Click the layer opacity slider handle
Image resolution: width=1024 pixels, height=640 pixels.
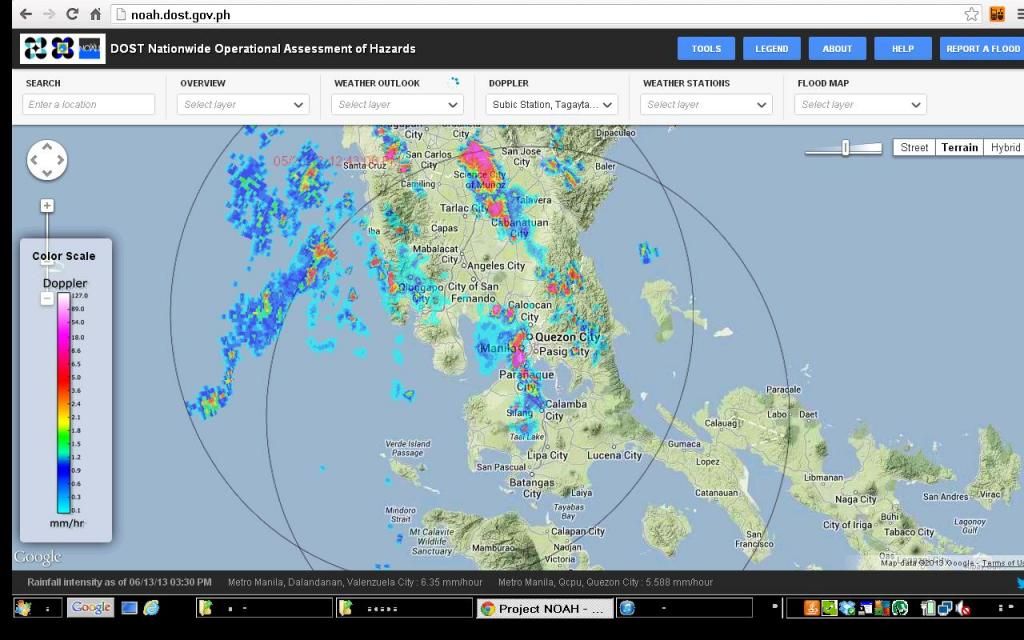pyautogui.click(x=845, y=148)
